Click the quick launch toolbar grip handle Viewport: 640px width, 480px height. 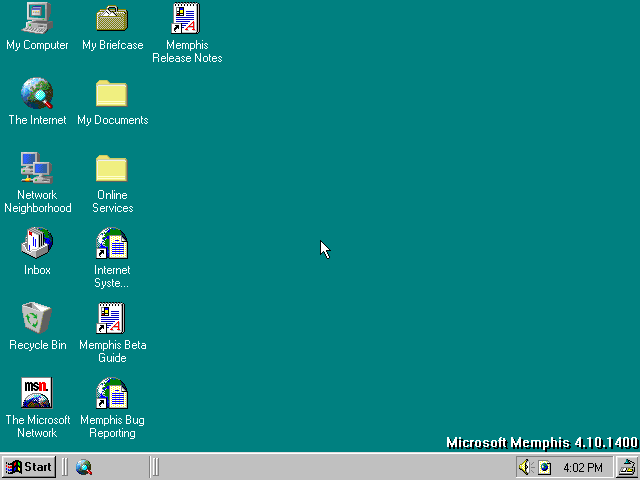64,467
